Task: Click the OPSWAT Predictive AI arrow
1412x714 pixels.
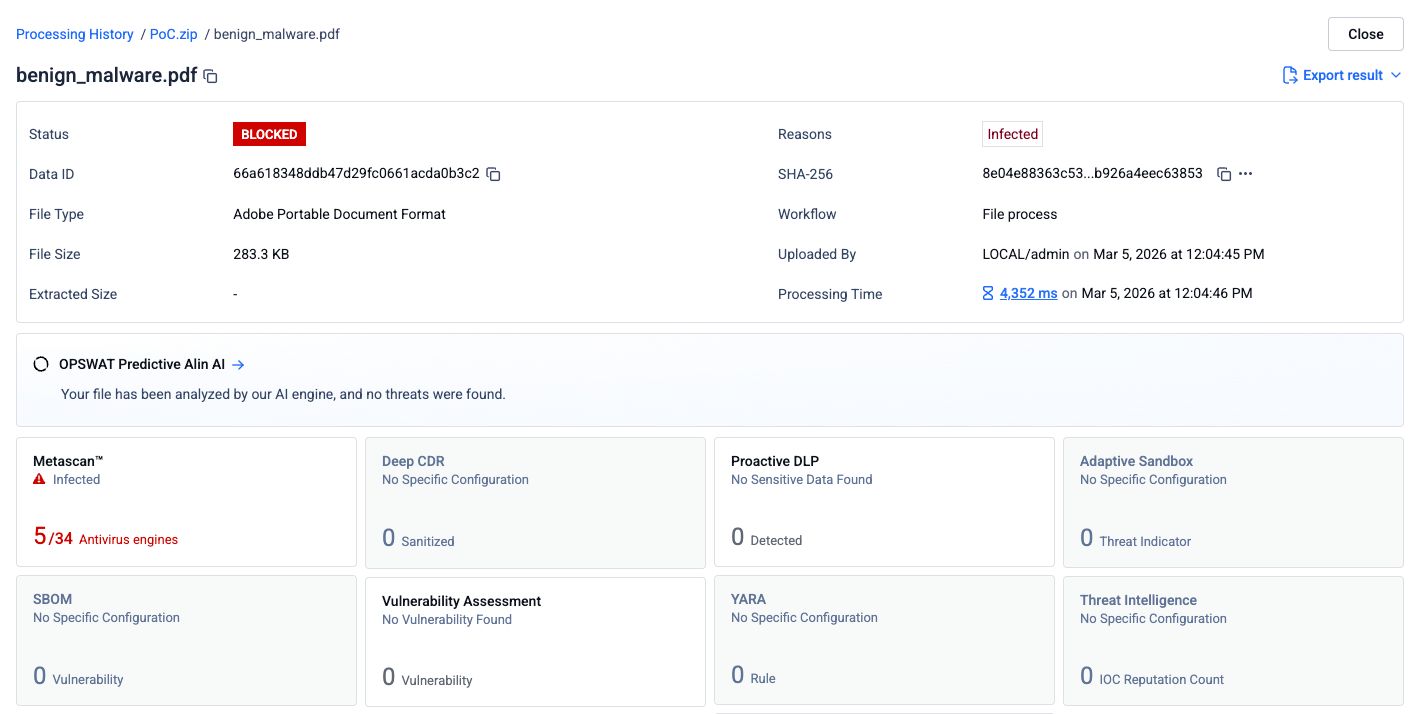Action: (238, 365)
